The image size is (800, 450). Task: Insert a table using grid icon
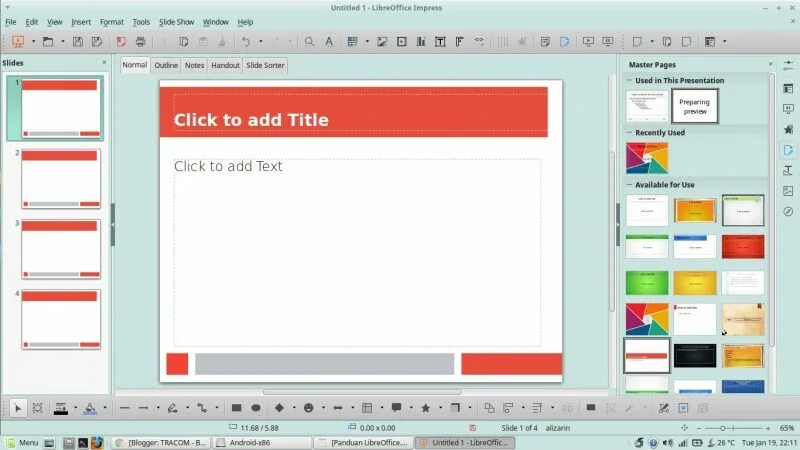point(352,42)
